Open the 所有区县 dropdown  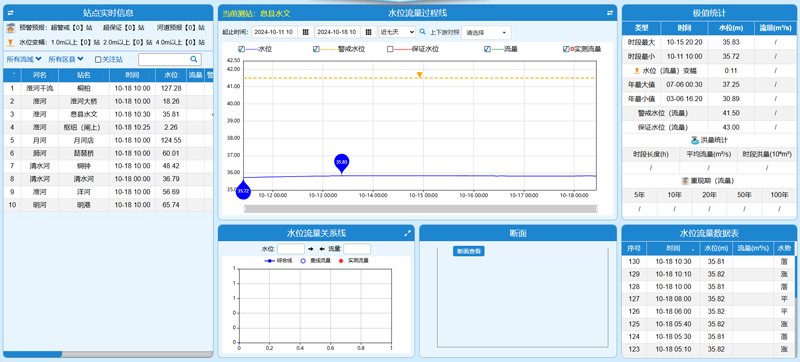pyautogui.click(x=66, y=60)
